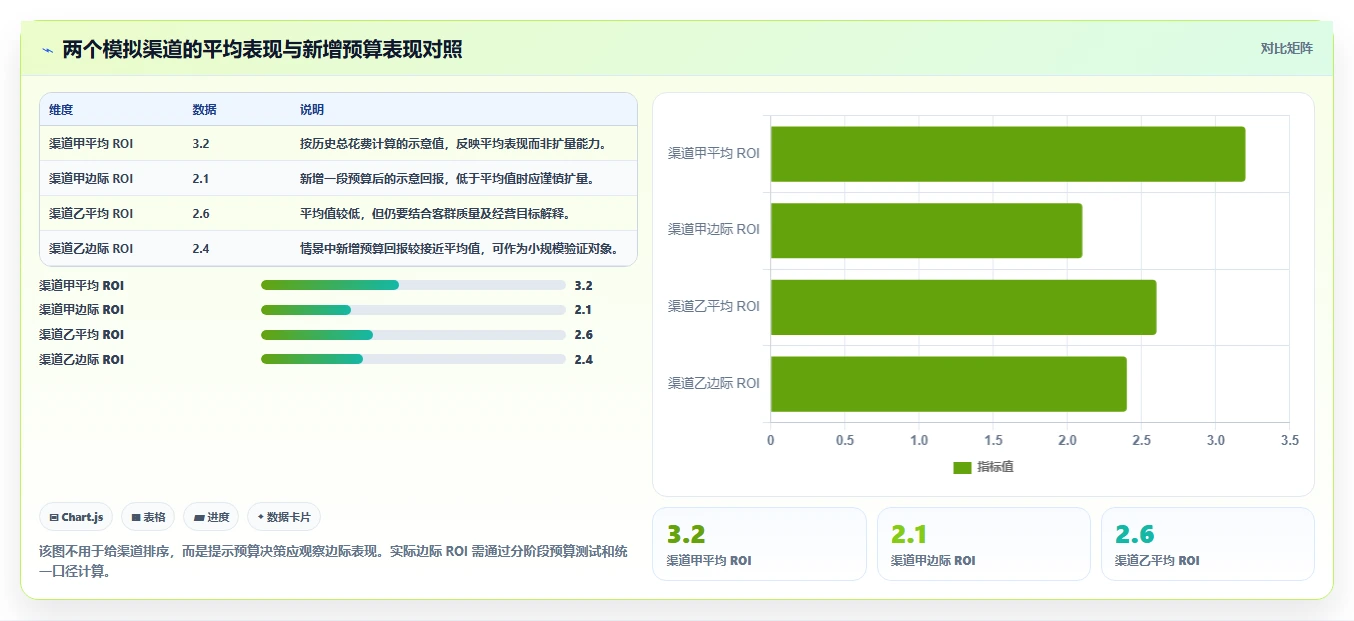Screen dimensions: 1354x621
Task: Click the green legend color swatch
Action: tap(962, 468)
